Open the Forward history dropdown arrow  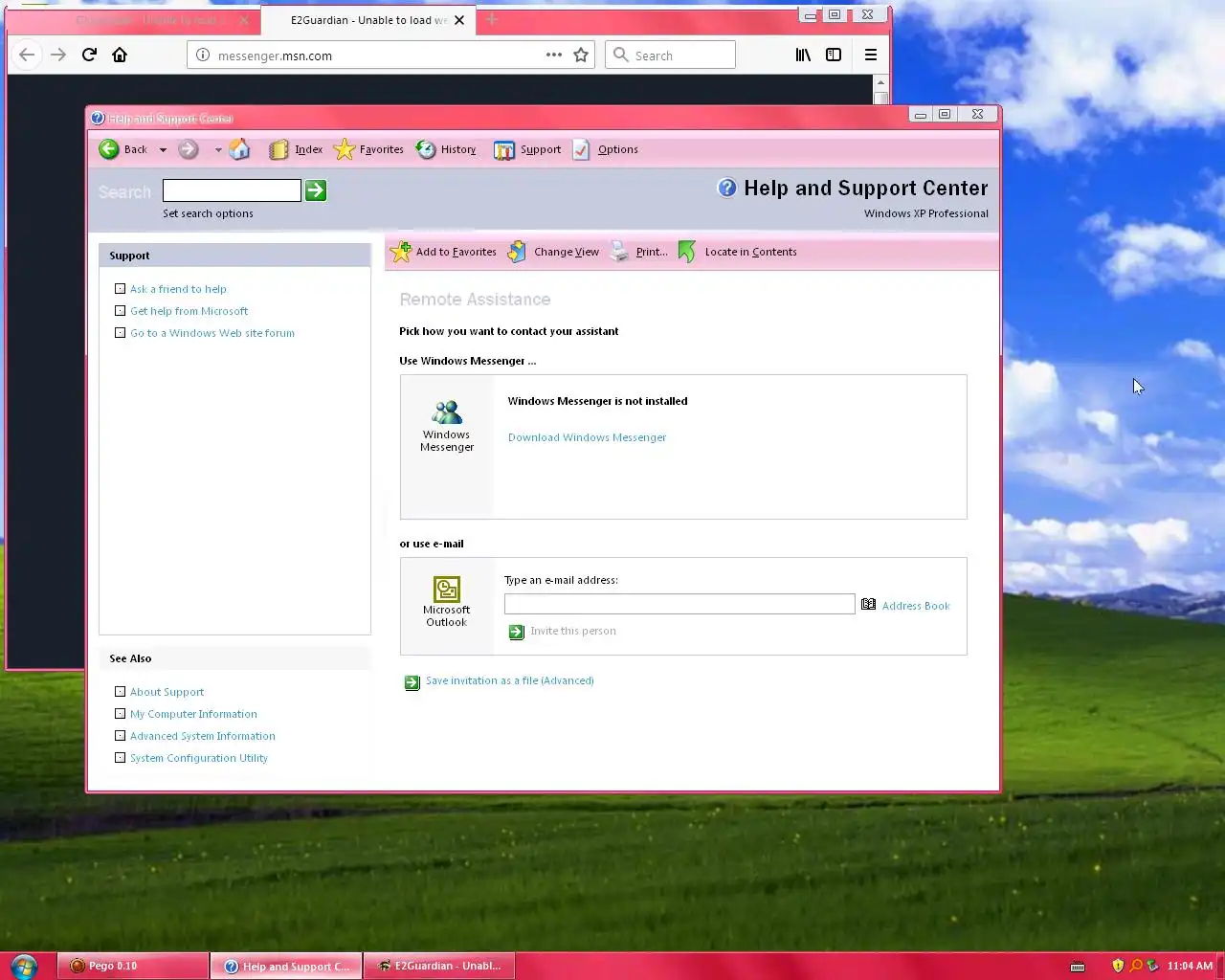point(218,150)
